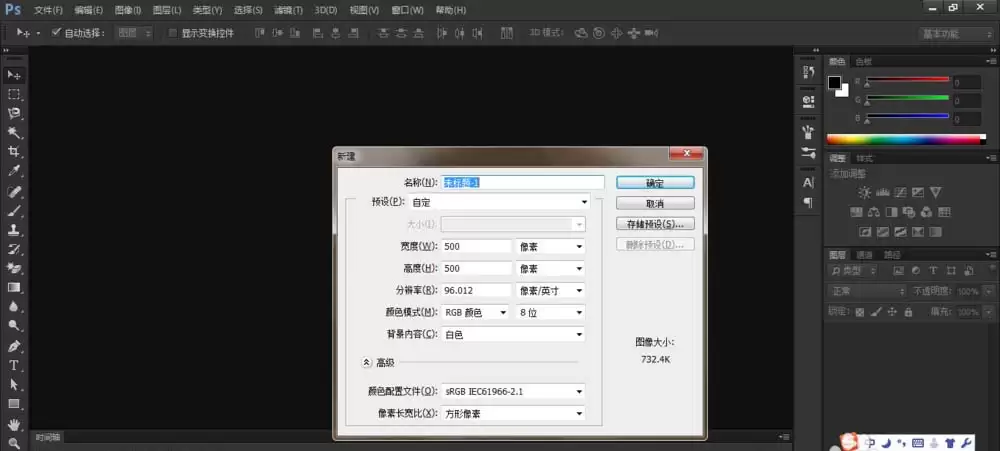This screenshot has width=1000, height=451.
Task: Open the Layer menu
Action: (x=167, y=10)
